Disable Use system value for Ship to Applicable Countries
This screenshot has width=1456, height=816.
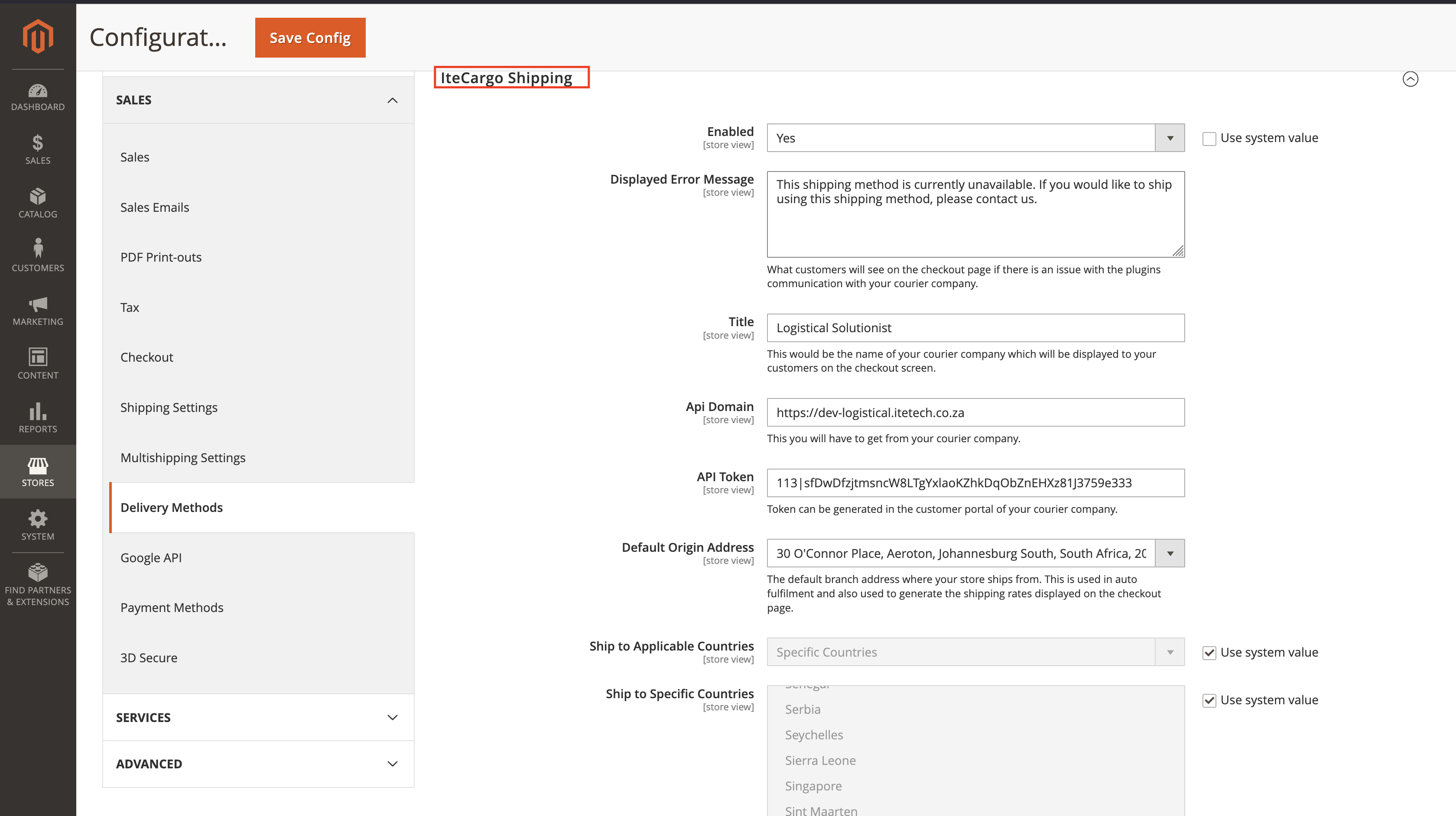1209,653
